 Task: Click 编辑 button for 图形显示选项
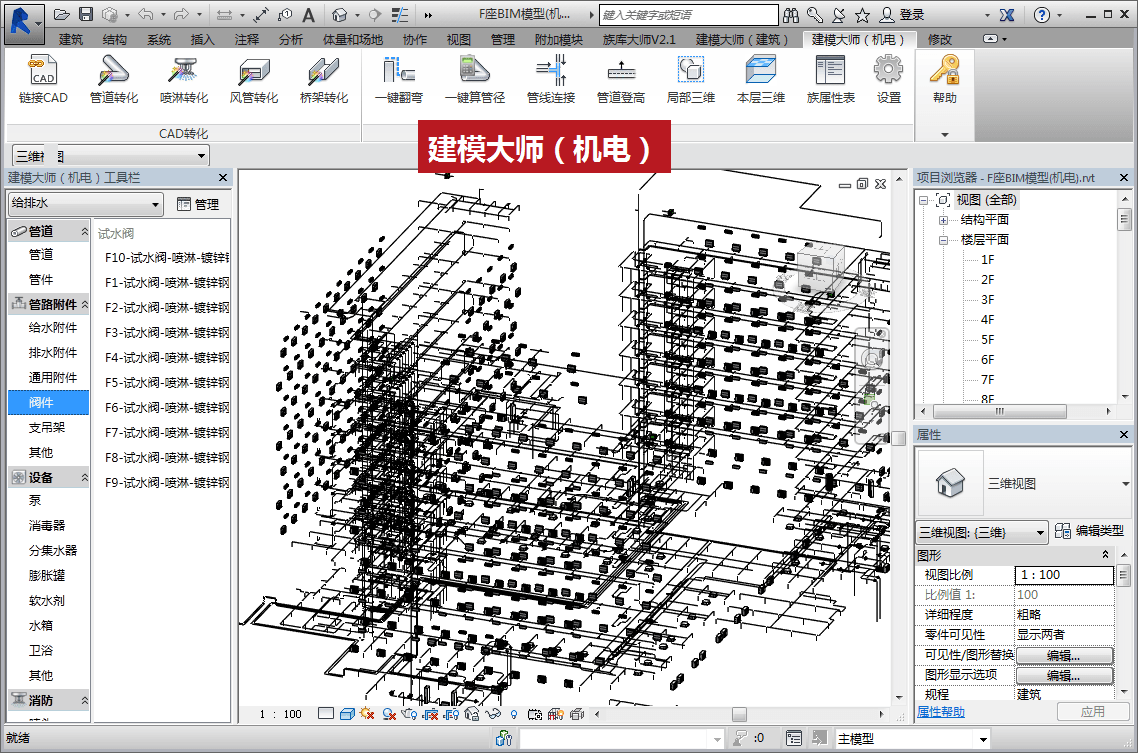1064,675
